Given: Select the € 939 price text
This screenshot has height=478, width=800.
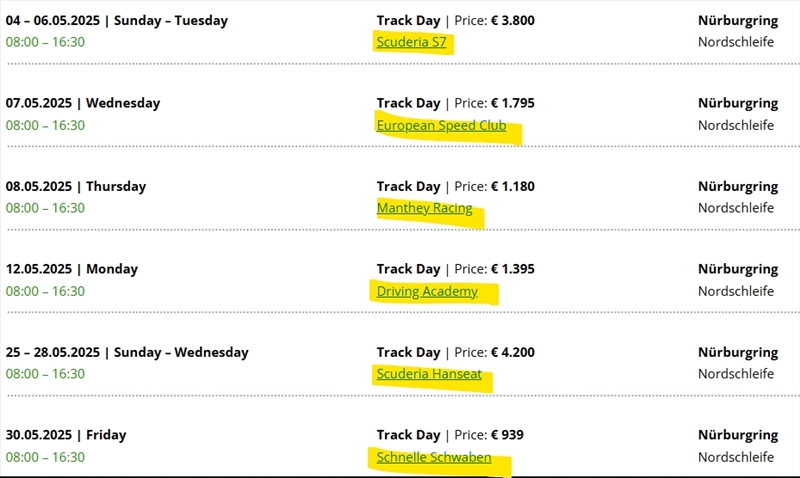Looking at the screenshot, I should point(507,435).
